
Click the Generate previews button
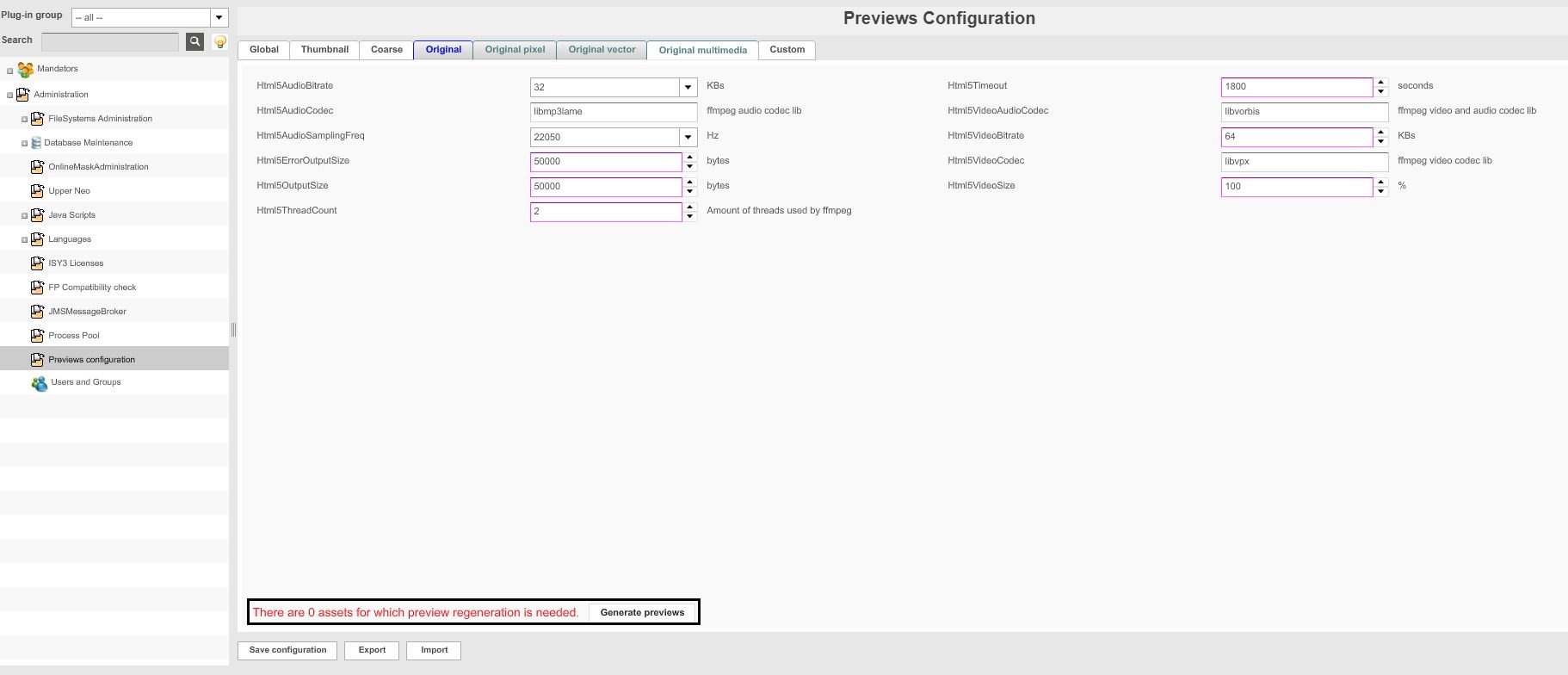pos(642,613)
